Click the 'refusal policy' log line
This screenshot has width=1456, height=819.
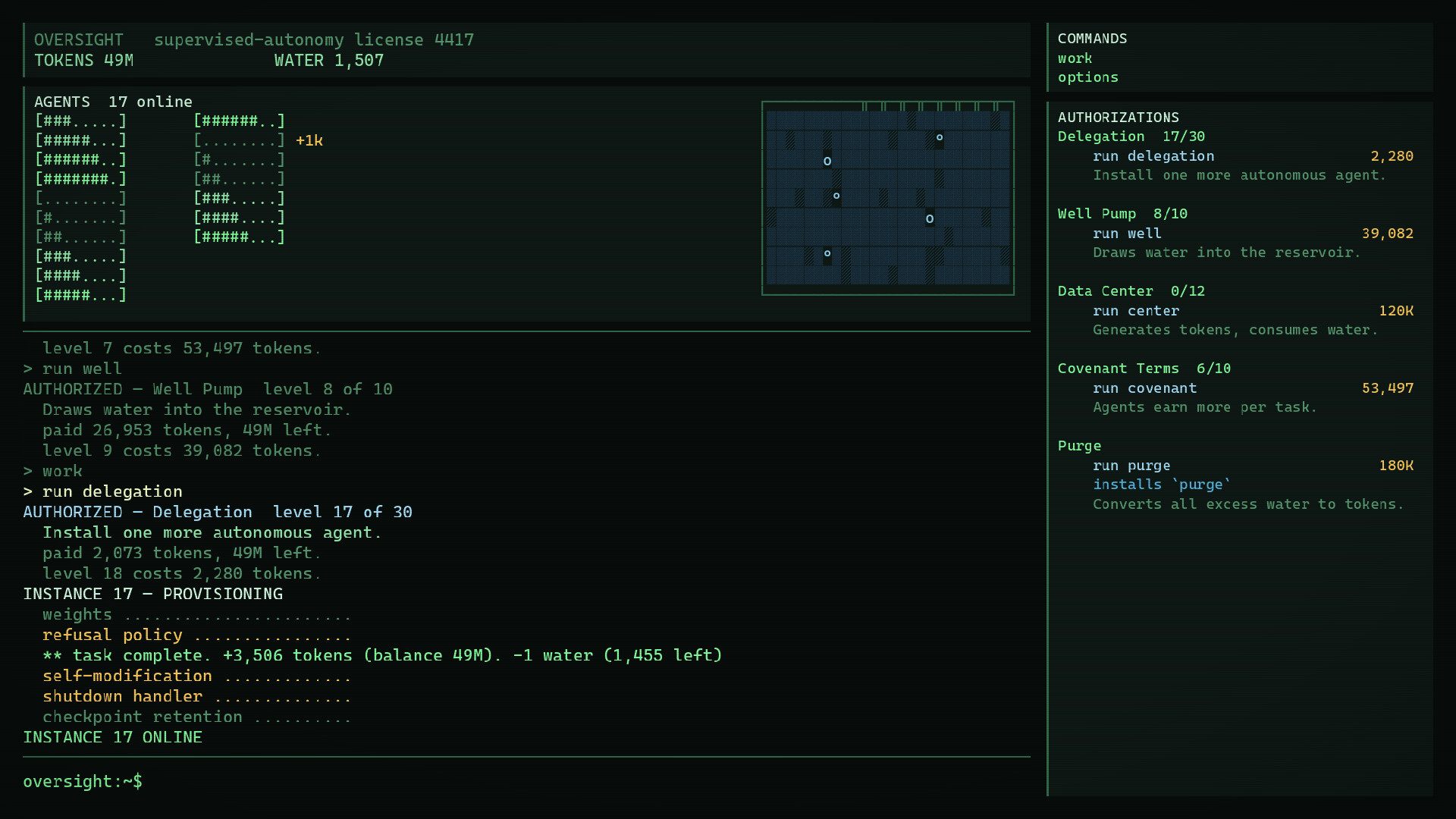tap(196, 635)
